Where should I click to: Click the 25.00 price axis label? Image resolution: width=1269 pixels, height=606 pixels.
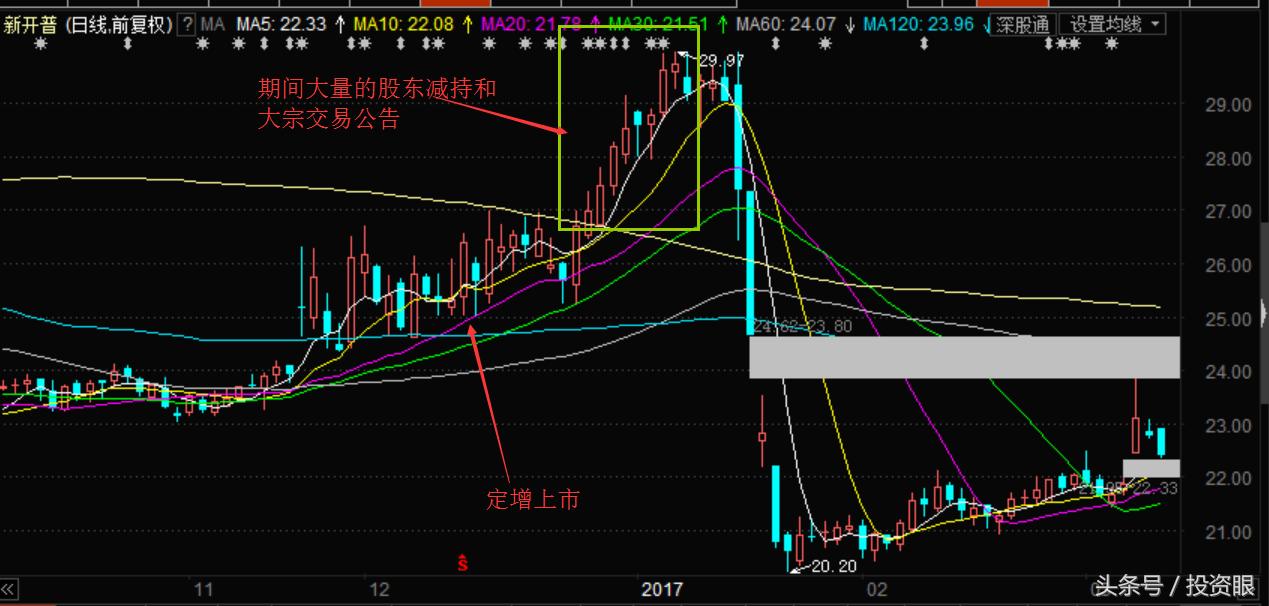pos(1227,319)
